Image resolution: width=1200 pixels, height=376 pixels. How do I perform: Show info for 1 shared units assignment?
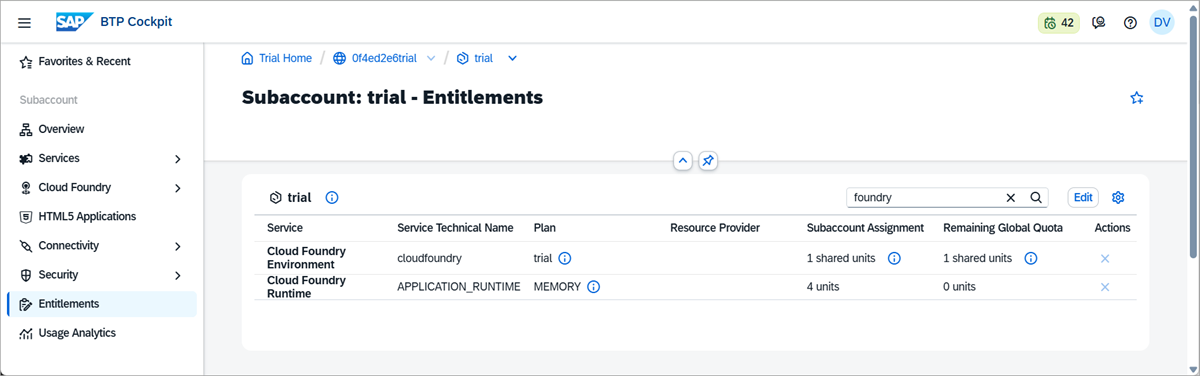[894, 258]
